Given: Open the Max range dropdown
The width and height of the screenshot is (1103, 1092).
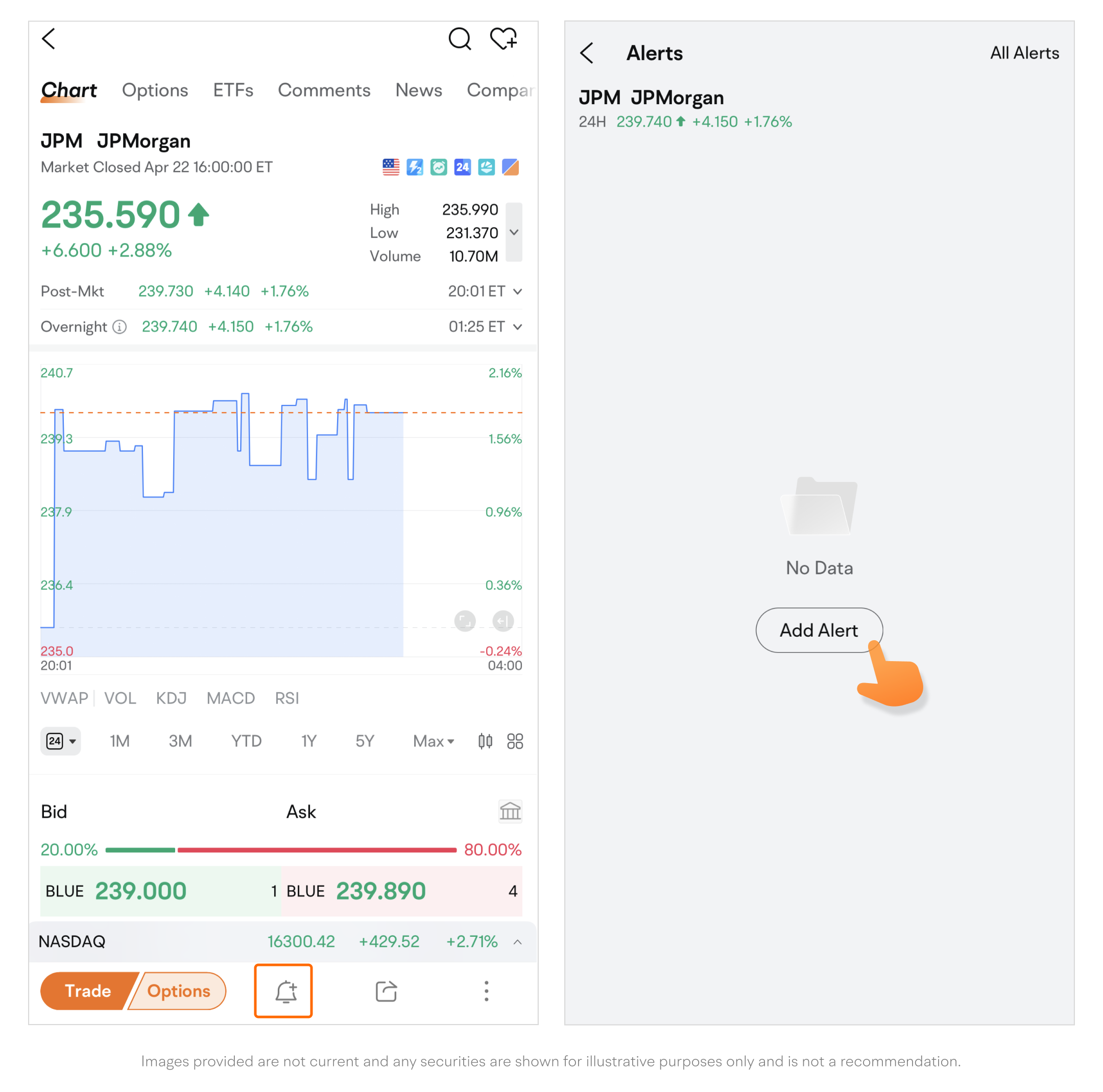Looking at the screenshot, I should [x=434, y=741].
